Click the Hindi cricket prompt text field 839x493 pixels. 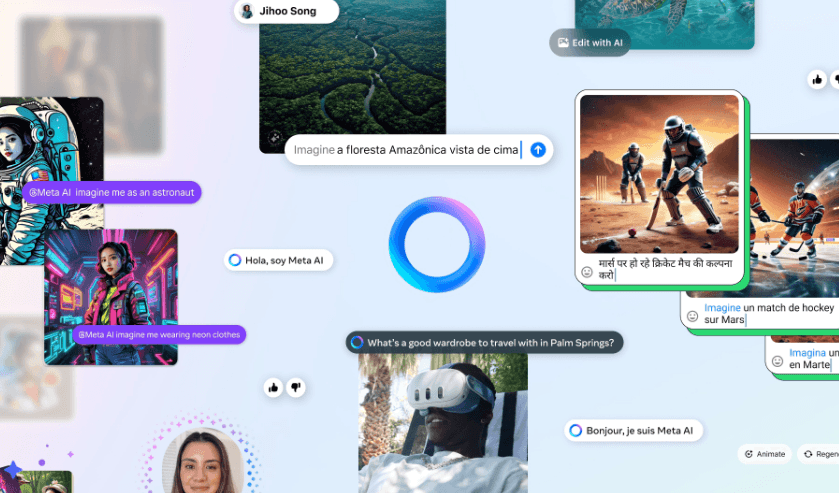coord(665,269)
